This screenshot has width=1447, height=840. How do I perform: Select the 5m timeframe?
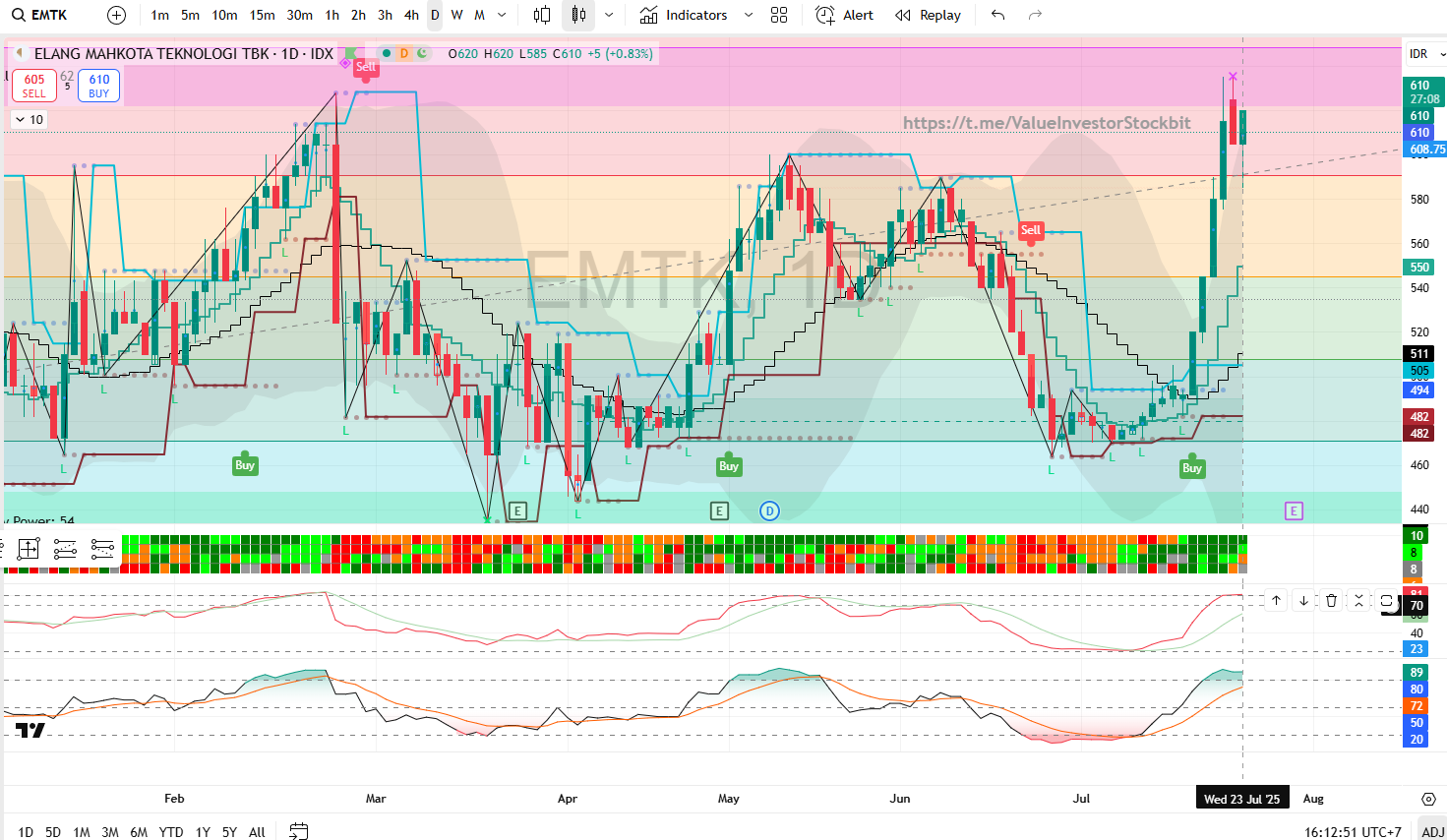[x=190, y=15]
